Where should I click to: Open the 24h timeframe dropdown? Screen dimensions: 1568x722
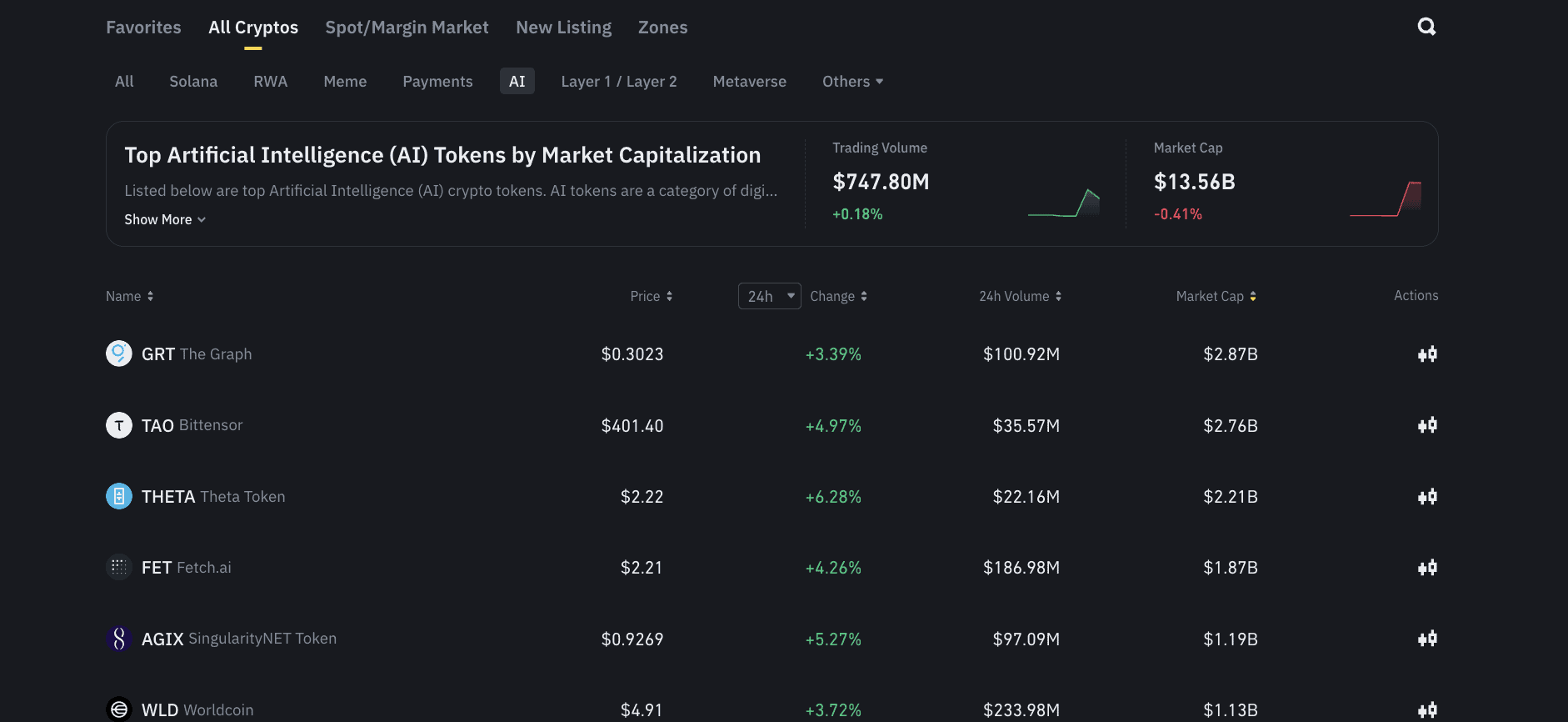(x=769, y=296)
